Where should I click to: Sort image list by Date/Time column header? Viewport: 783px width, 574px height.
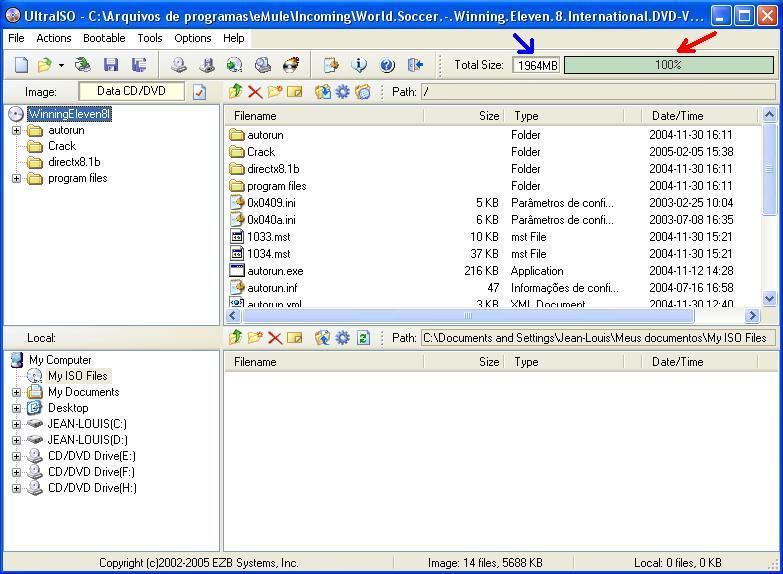pyautogui.click(x=700, y=116)
